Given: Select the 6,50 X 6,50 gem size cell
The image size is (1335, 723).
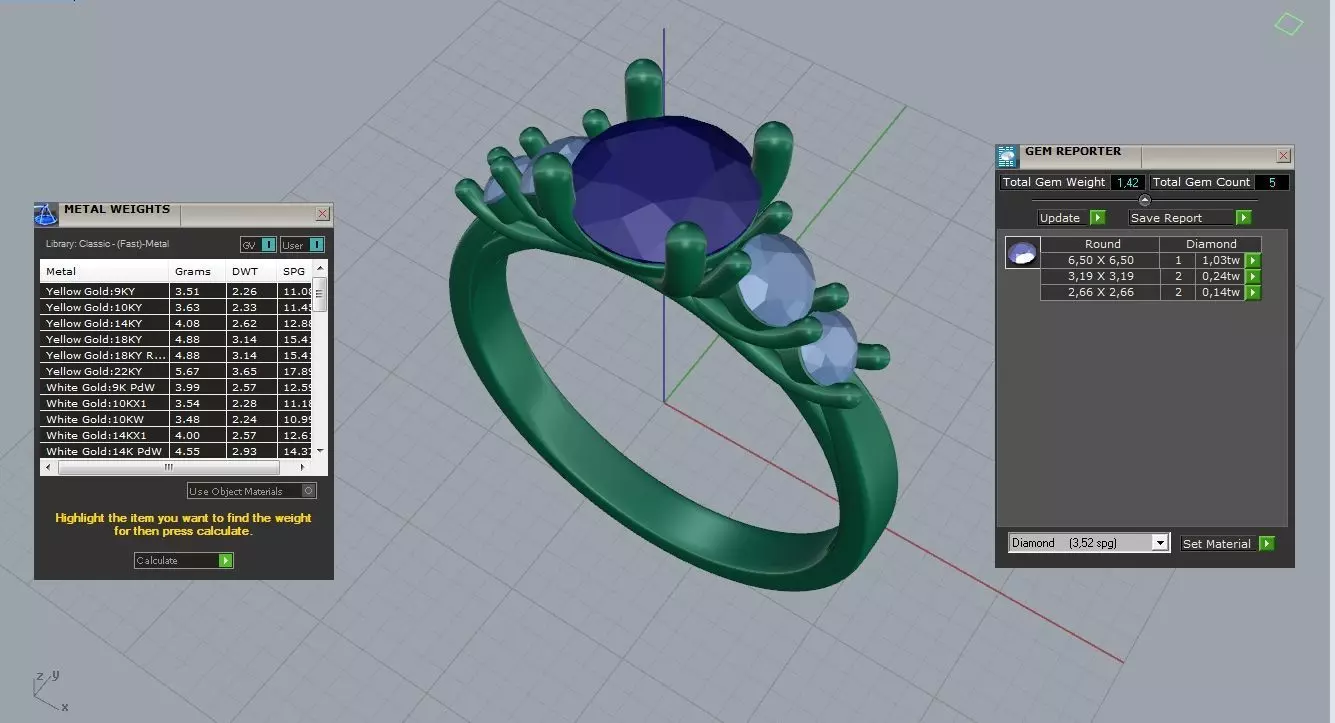Looking at the screenshot, I should click(x=1100, y=261).
